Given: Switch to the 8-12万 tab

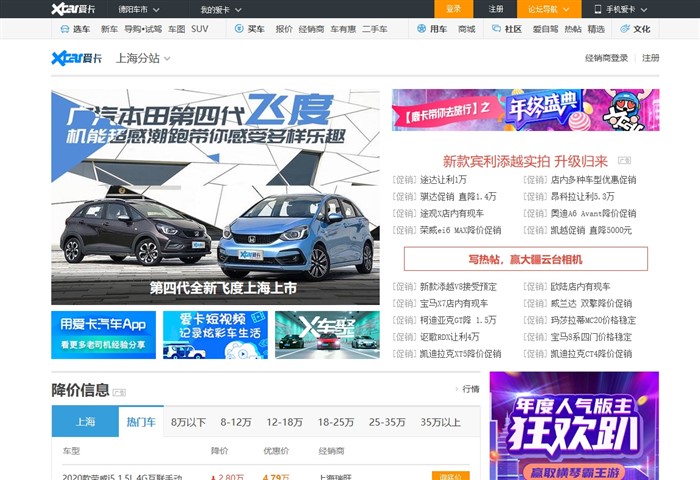Looking at the screenshot, I should [236, 422].
